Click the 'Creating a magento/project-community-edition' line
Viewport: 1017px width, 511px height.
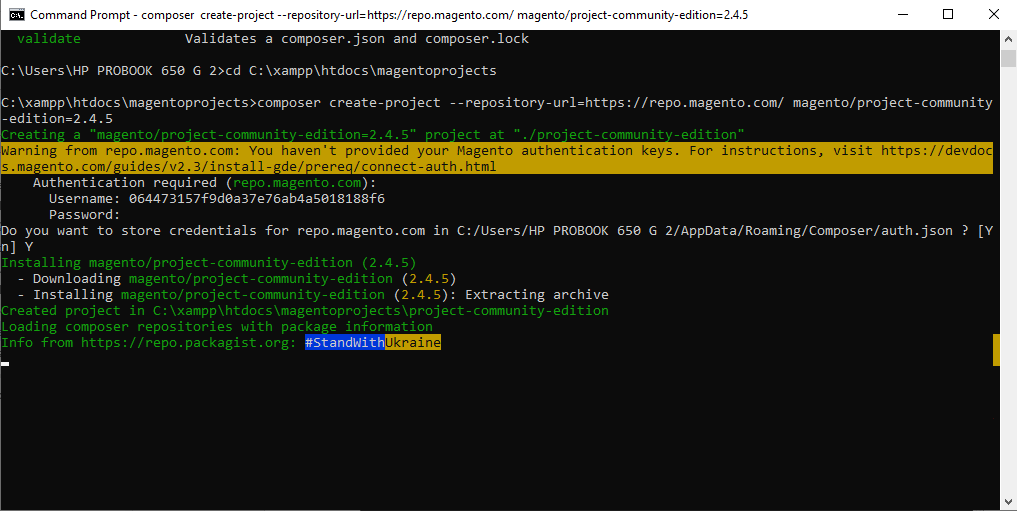373,135
